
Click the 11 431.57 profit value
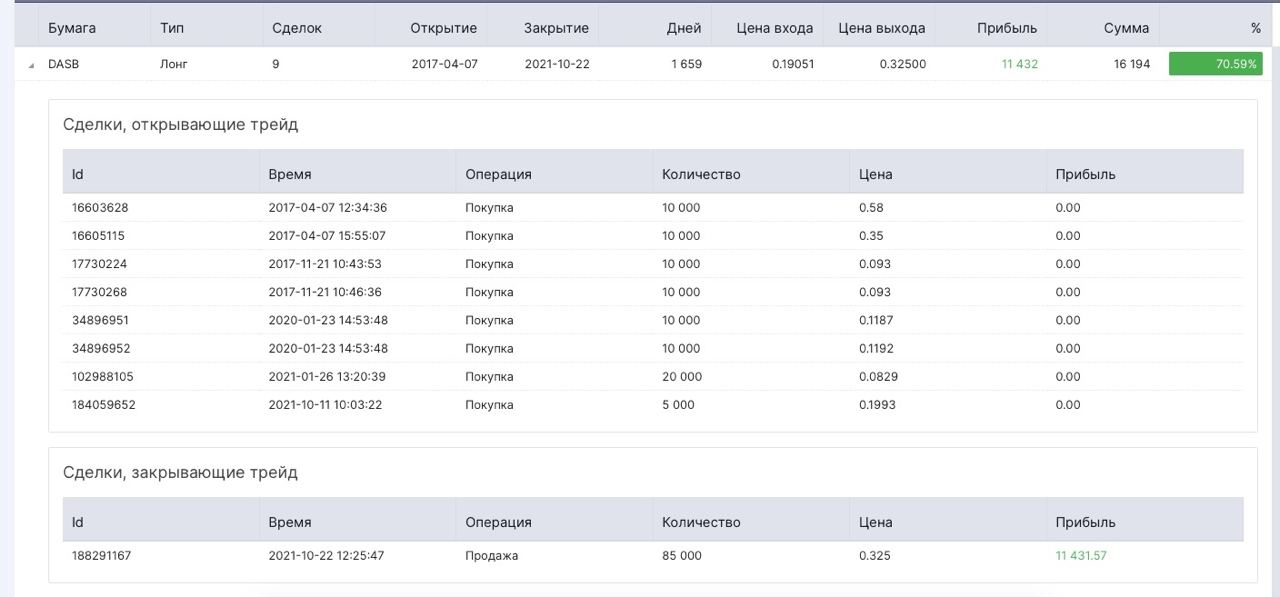point(1081,556)
